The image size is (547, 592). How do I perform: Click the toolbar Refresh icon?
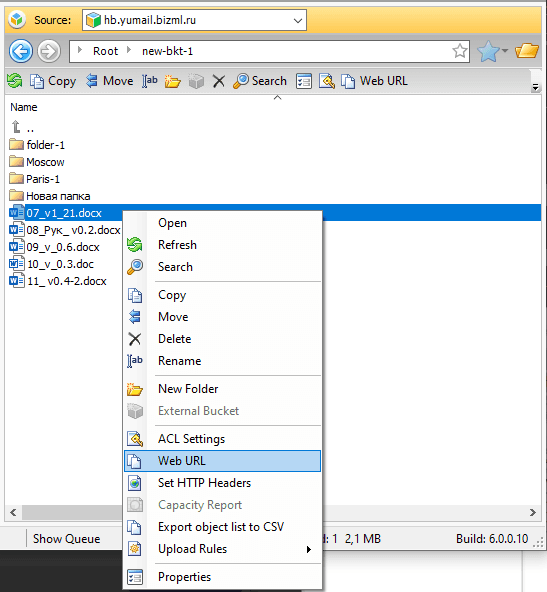point(15,81)
